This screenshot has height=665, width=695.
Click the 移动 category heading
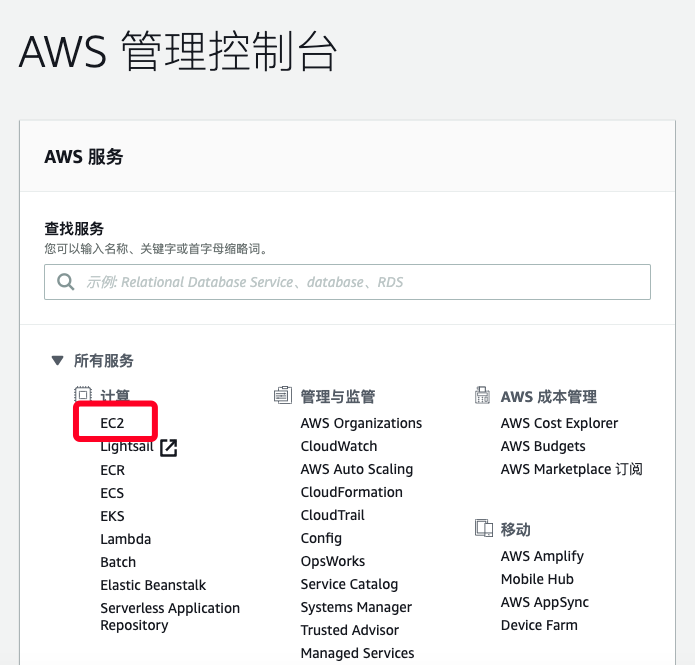pos(515,529)
